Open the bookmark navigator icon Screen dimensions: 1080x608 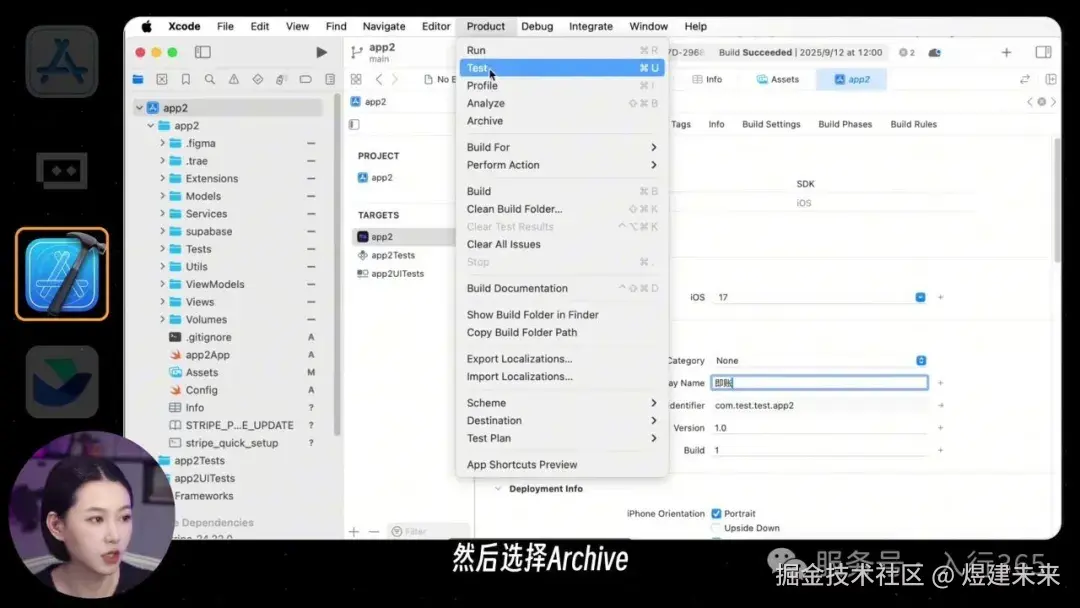click(x=186, y=79)
